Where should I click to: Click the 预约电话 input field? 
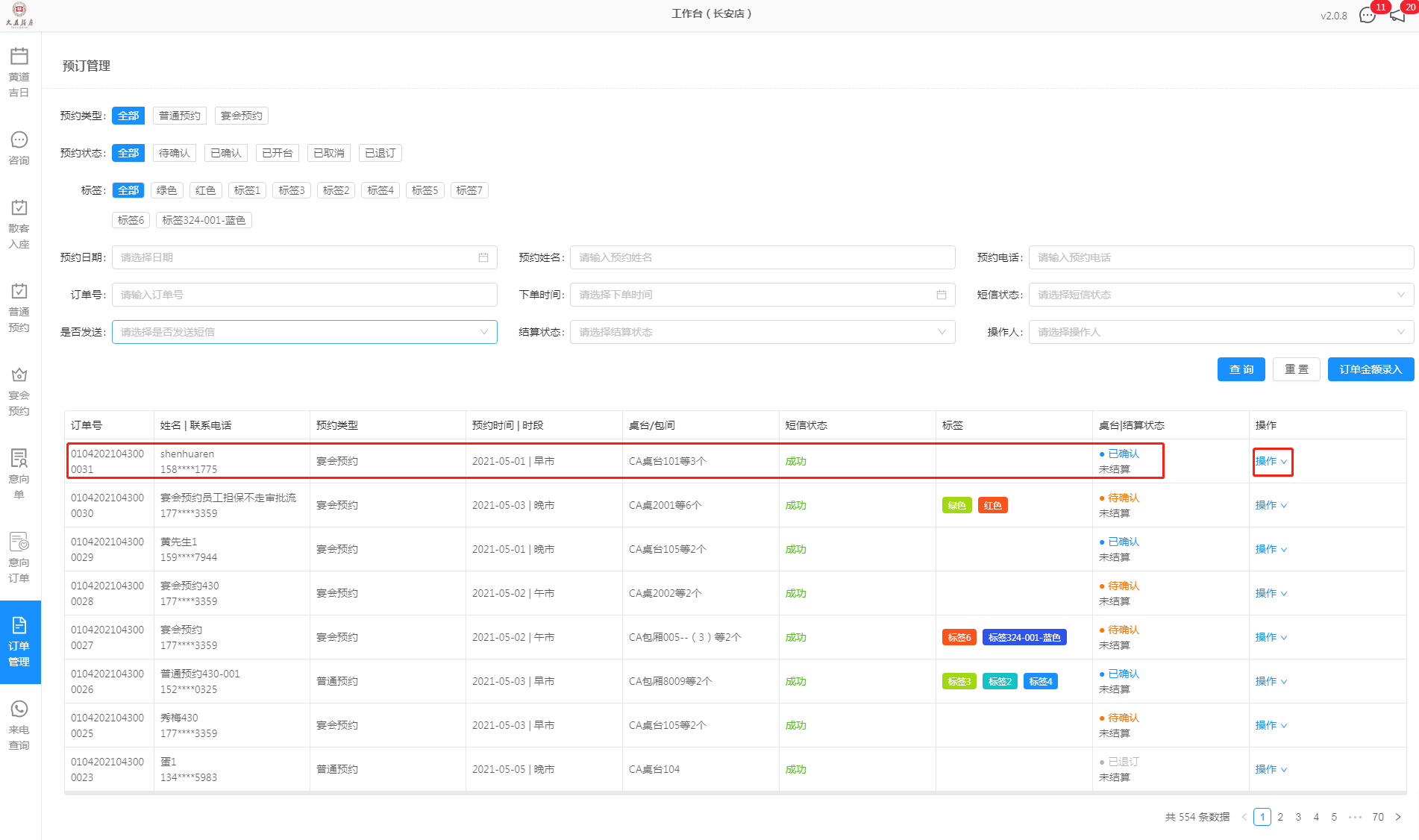tap(1221, 257)
